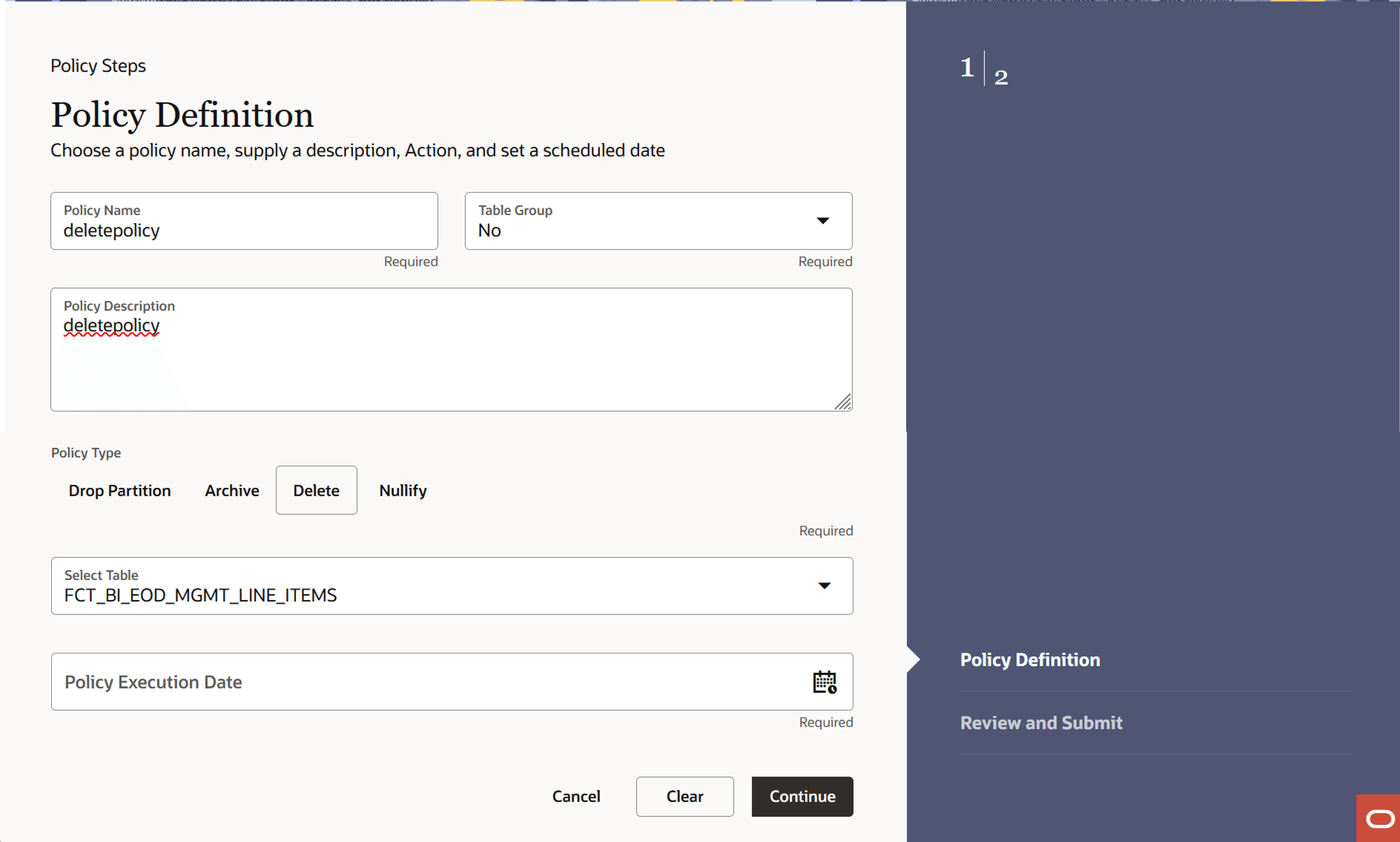Go to the Review and Submit step
Viewport: 1400px width, 842px height.
pyautogui.click(x=1041, y=722)
